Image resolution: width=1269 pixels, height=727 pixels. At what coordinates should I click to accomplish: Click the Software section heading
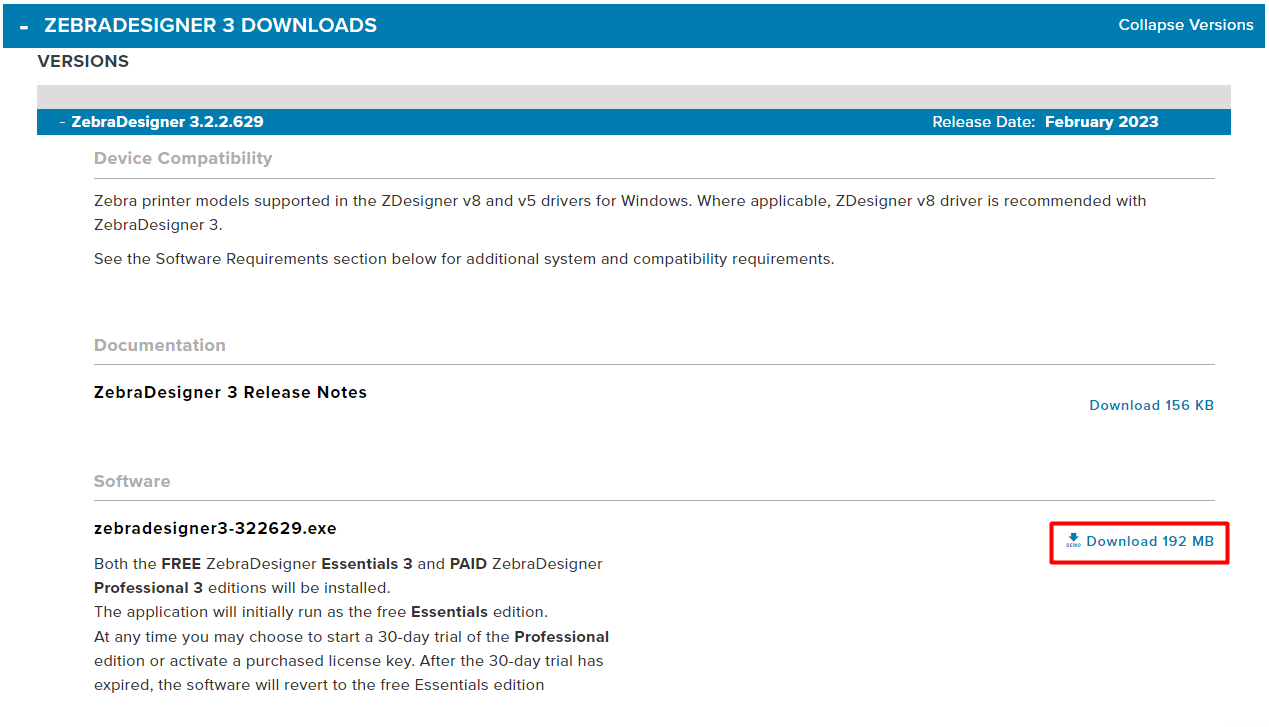[x=132, y=481]
